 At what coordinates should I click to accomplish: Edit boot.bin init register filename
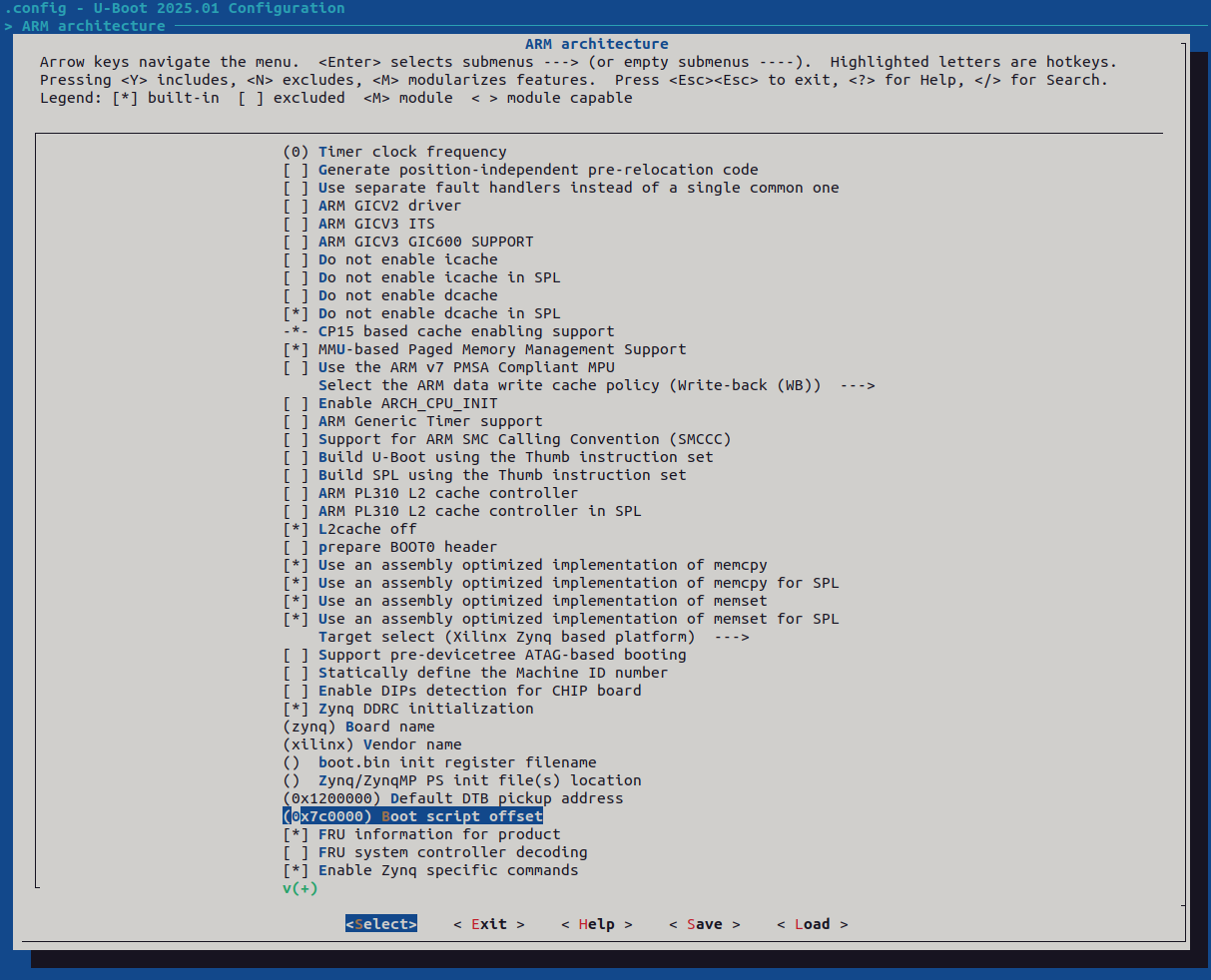[439, 762]
